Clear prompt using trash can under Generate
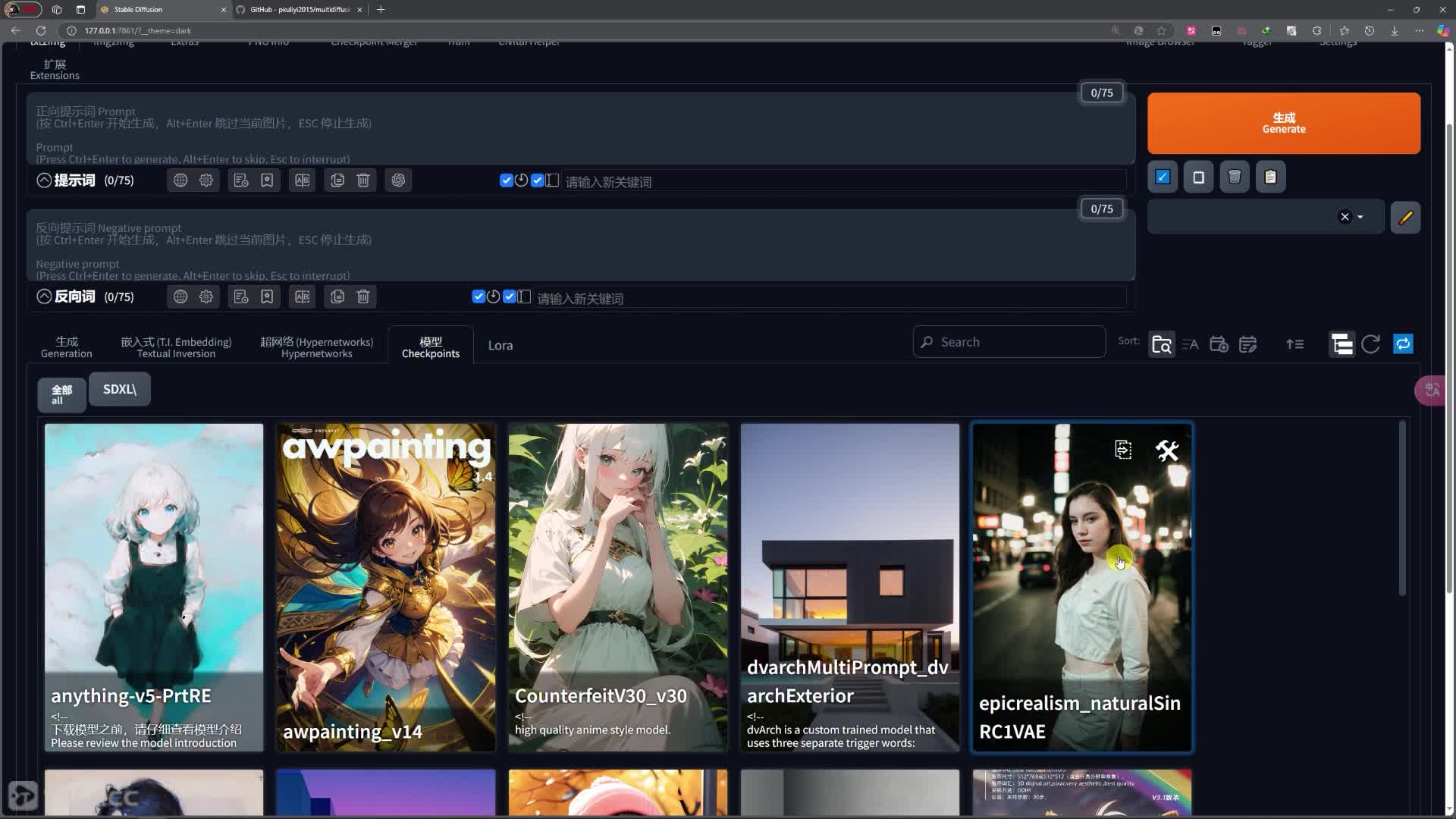 (1235, 177)
